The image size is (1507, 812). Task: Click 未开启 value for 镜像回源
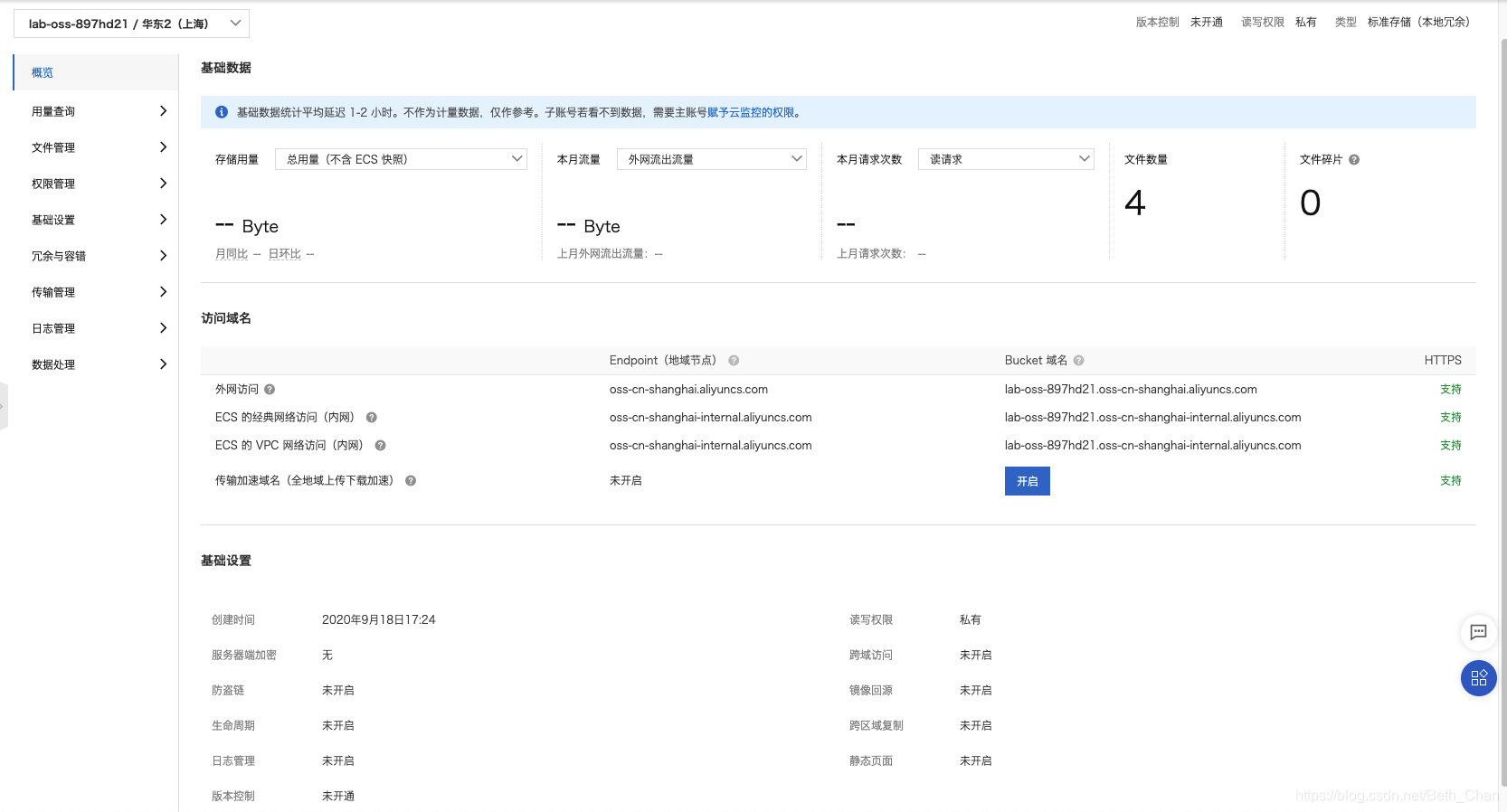click(x=976, y=691)
